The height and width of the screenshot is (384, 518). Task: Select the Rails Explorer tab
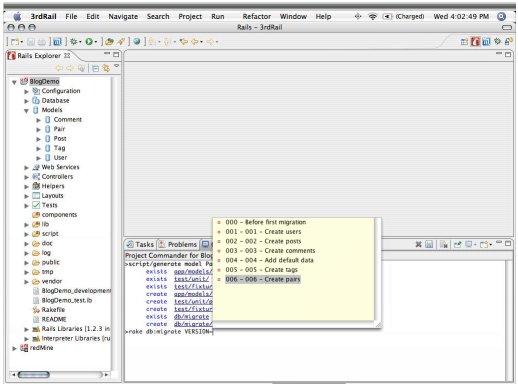point(39,56)
